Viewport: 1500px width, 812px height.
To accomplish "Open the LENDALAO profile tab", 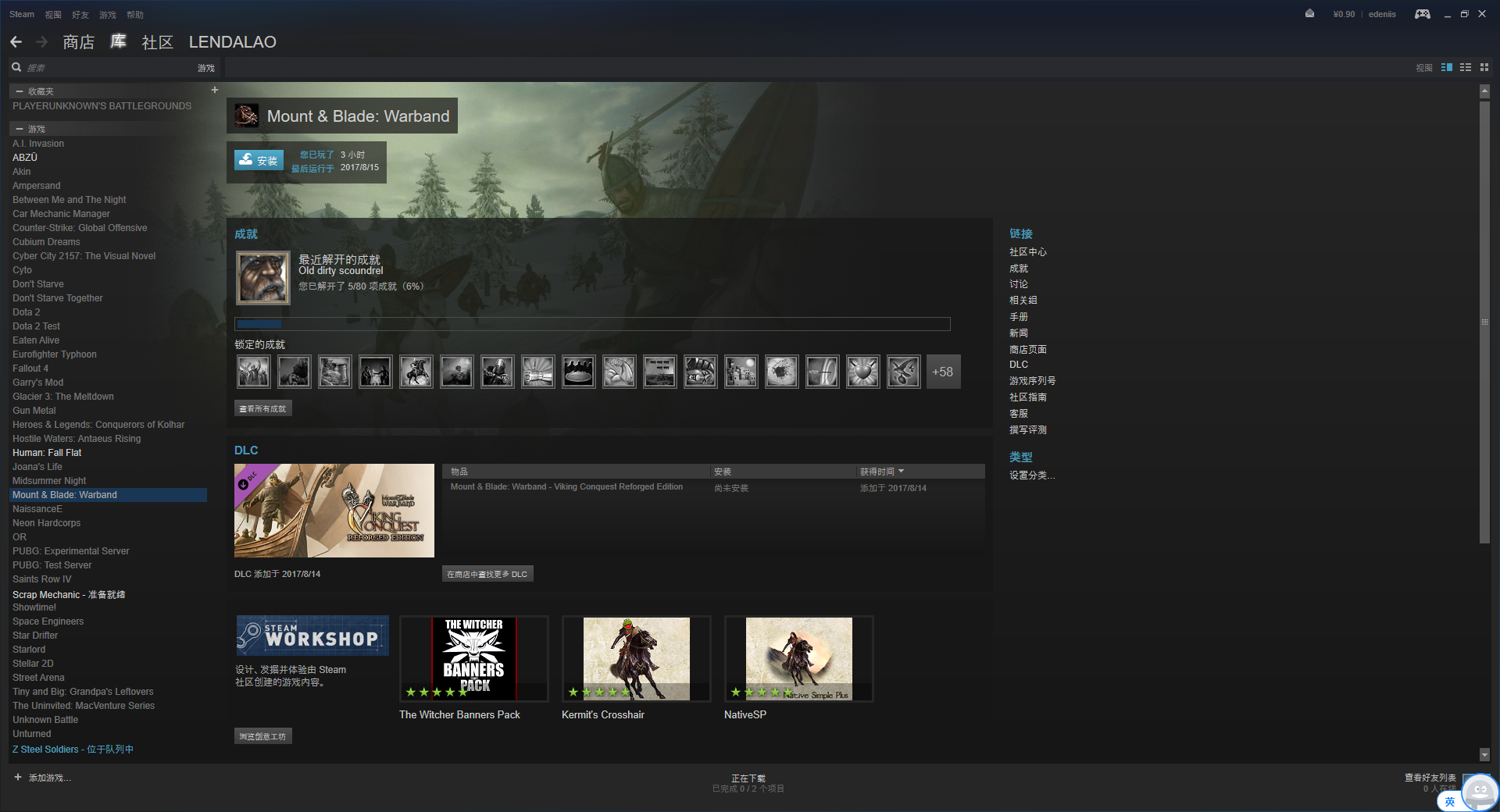I will click(232, 42).
